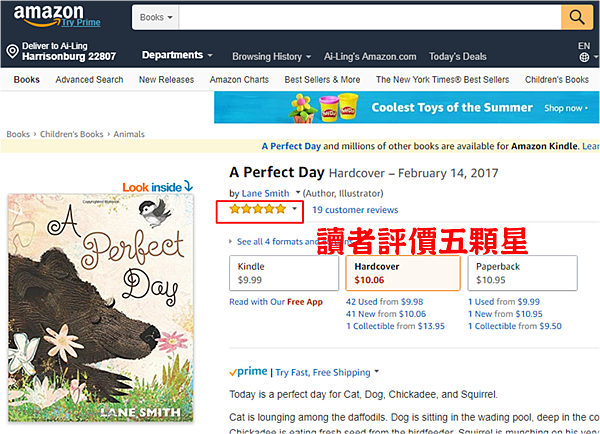This screenshot has width=600, height=434.
Task: Click the orange search magnifier button
Action: click(577, 18)
